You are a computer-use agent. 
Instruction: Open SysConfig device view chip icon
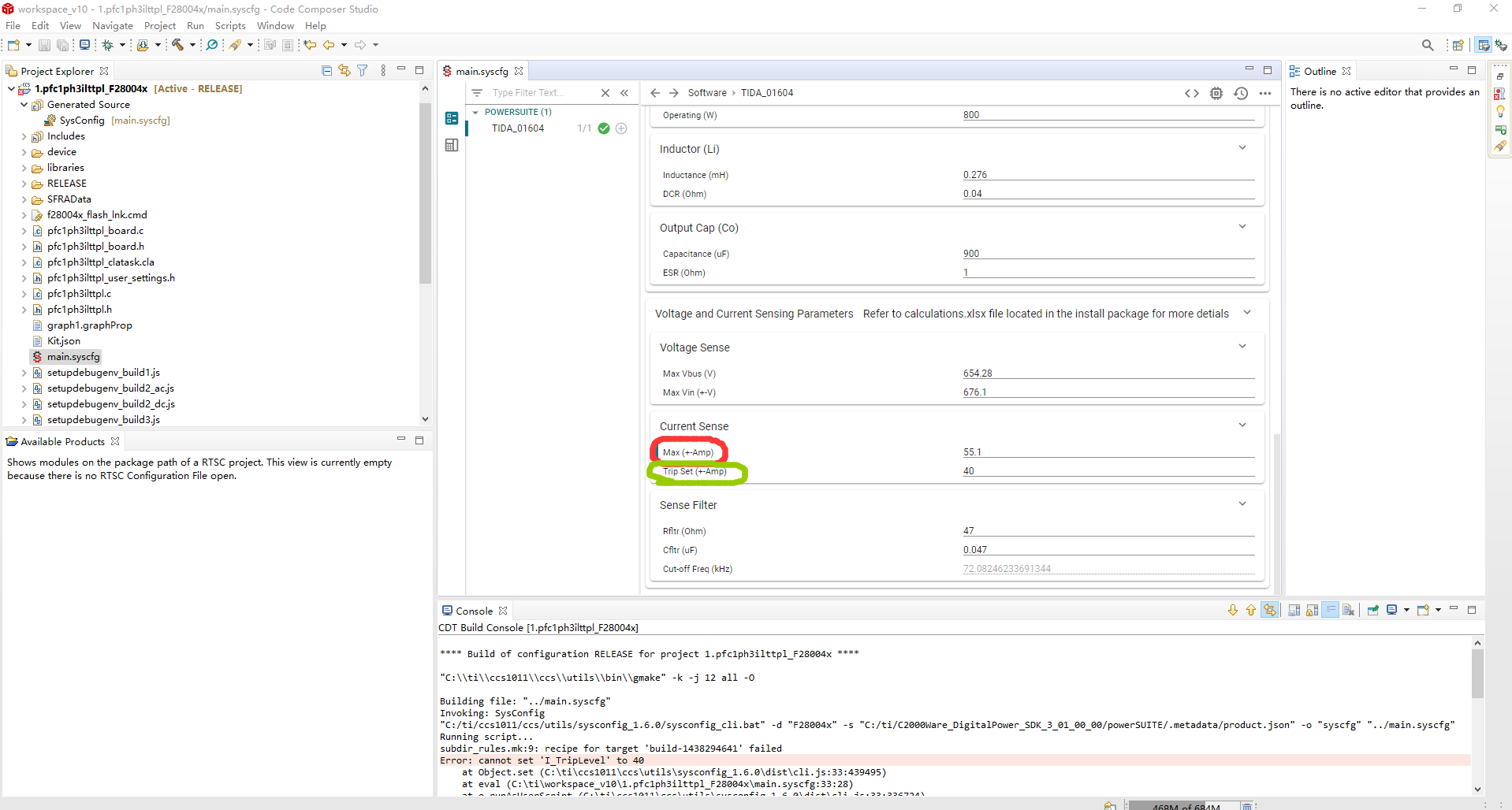tap(1216, 93)
